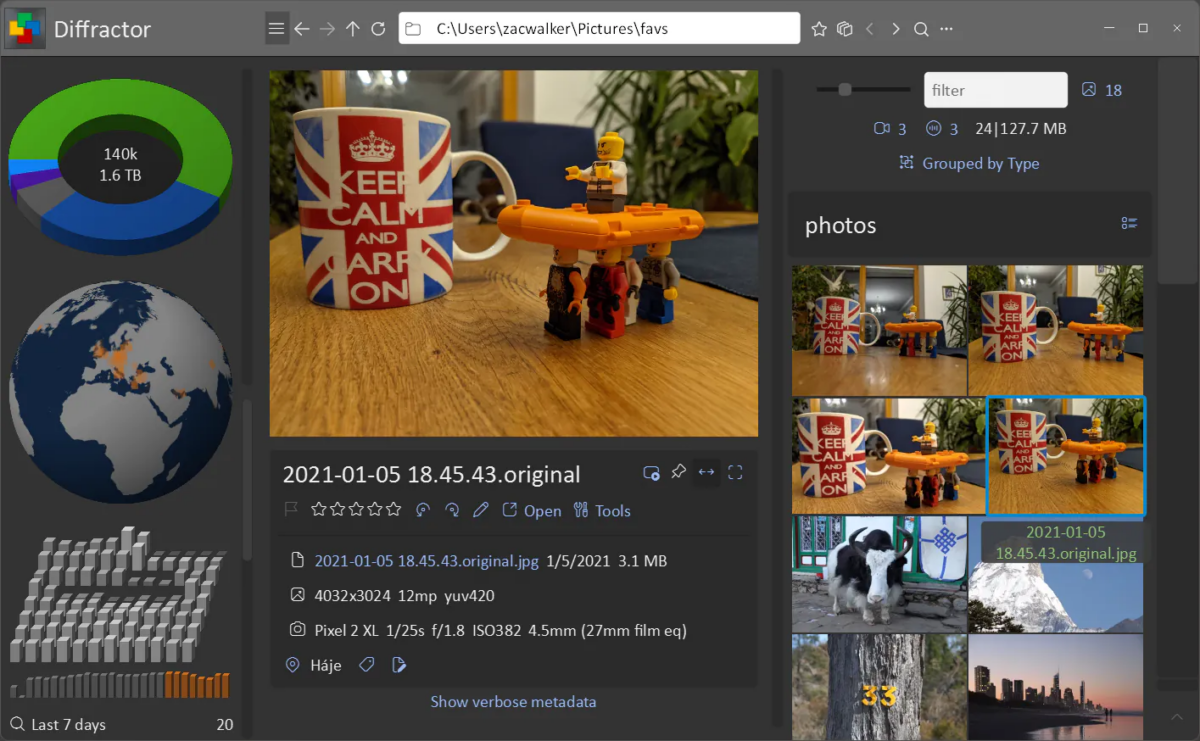Click the pencil edit icon

[481, 510]
